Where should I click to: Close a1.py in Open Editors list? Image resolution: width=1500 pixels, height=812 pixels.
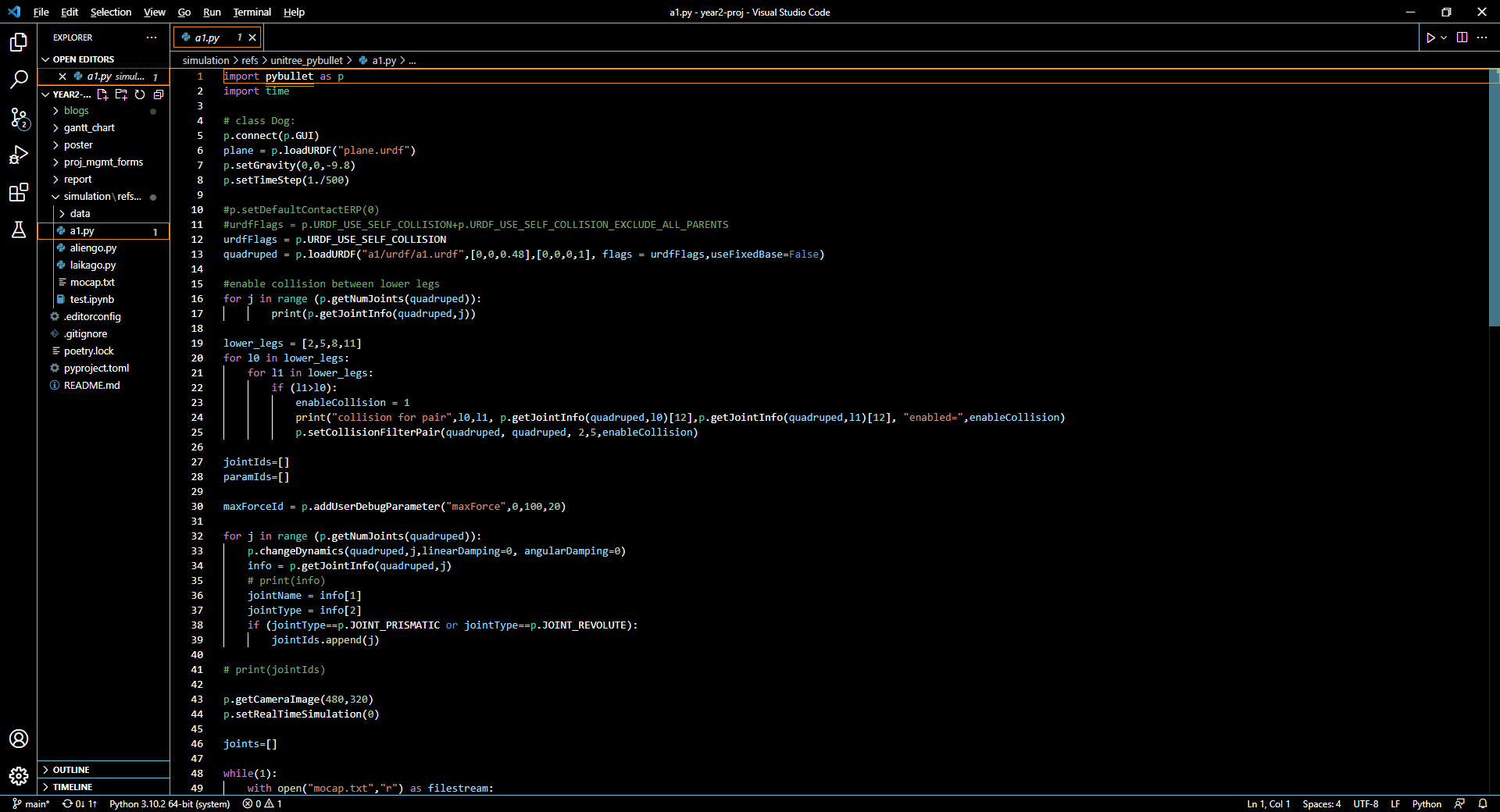[62, 77]
